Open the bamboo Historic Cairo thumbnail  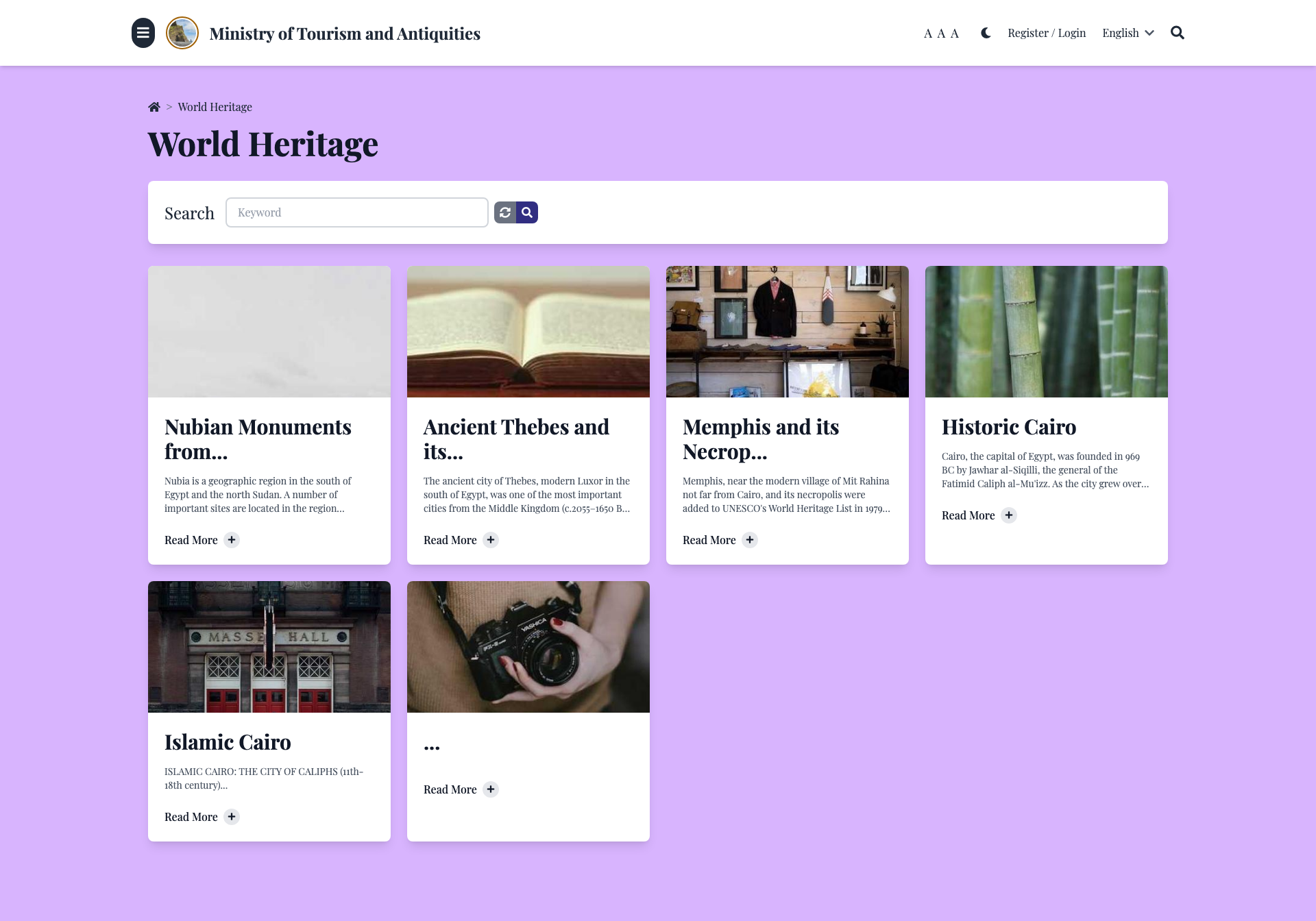pyautogui.click(x=1046, y=332)
